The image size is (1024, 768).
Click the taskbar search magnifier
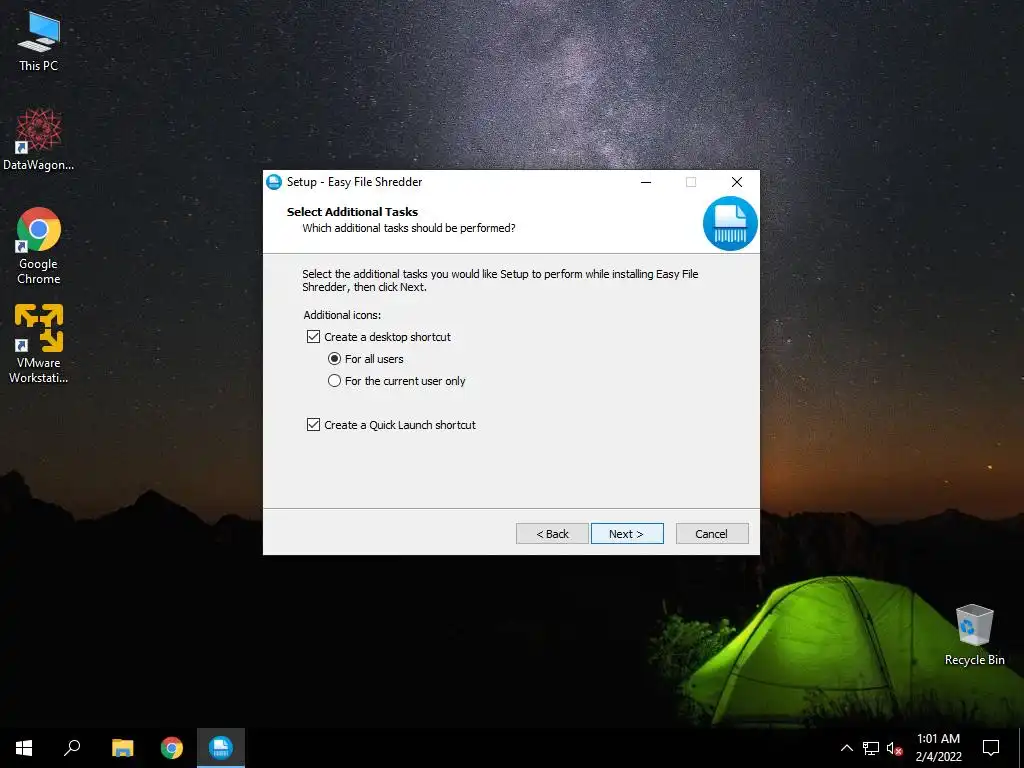[x=72, y=748]
